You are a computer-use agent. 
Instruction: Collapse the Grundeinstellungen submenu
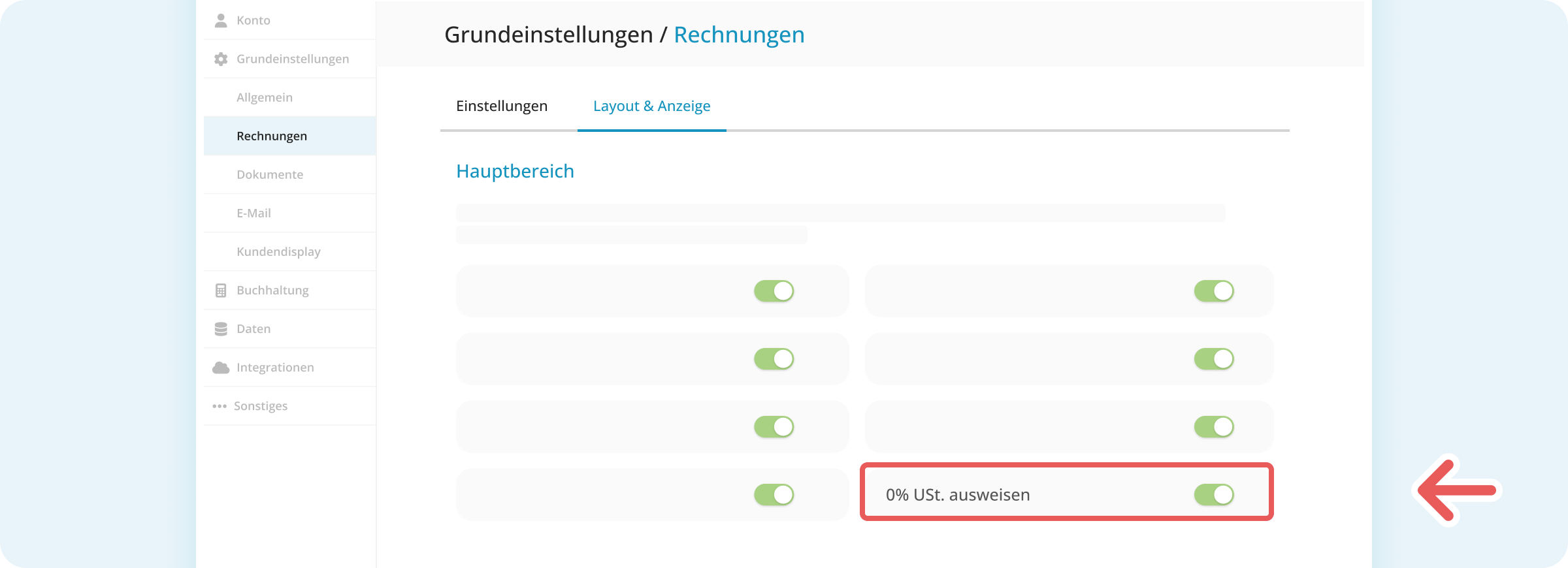pyautogui.click(x=292, y=58)
